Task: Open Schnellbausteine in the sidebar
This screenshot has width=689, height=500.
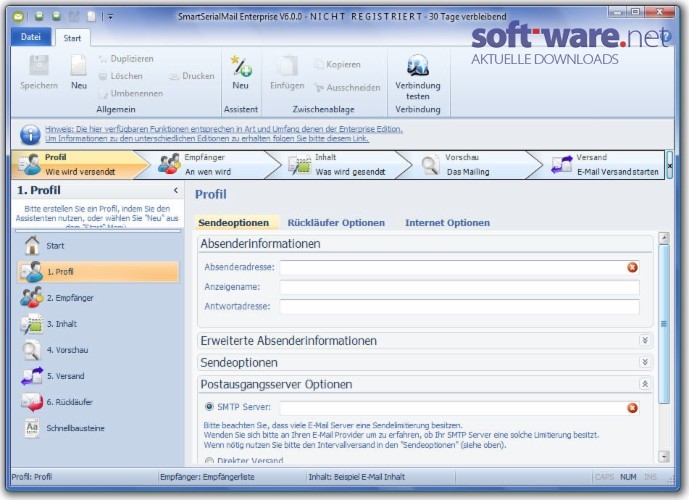Action: pos(98,428)
